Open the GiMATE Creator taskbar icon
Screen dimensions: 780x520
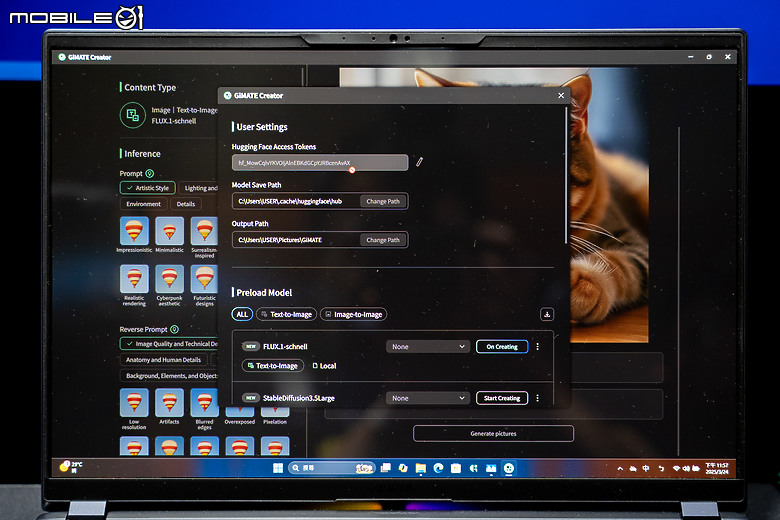coord(508,468)
